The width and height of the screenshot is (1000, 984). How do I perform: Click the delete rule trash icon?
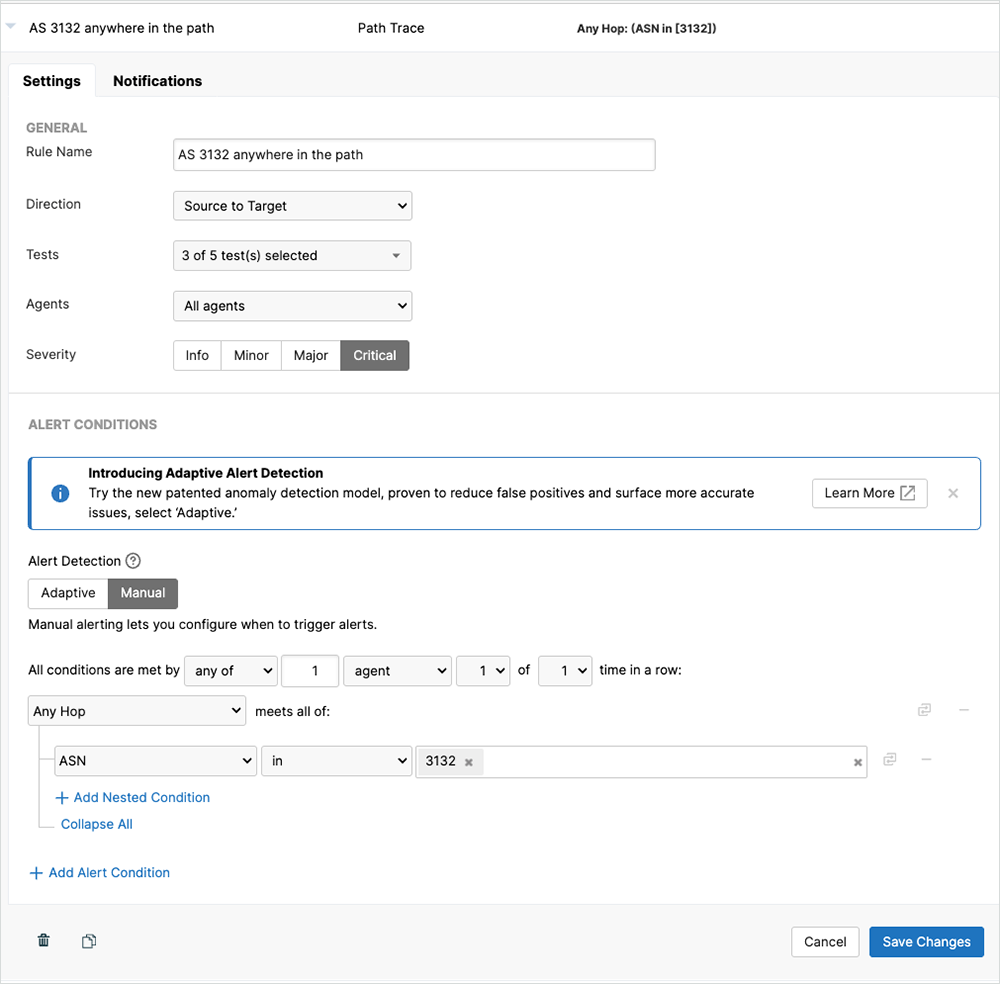(43, 941)
